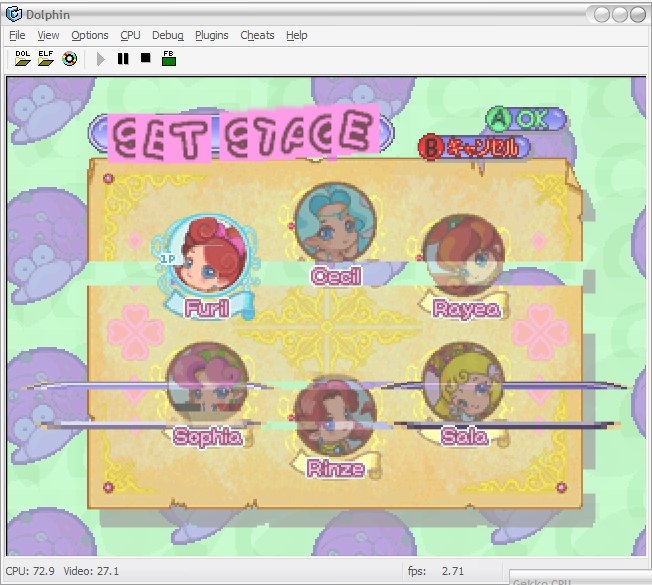This screenshot has height=585, width=652.
Task: Pause the emulation
Action: pyautogui.click(x=123, y=59)
